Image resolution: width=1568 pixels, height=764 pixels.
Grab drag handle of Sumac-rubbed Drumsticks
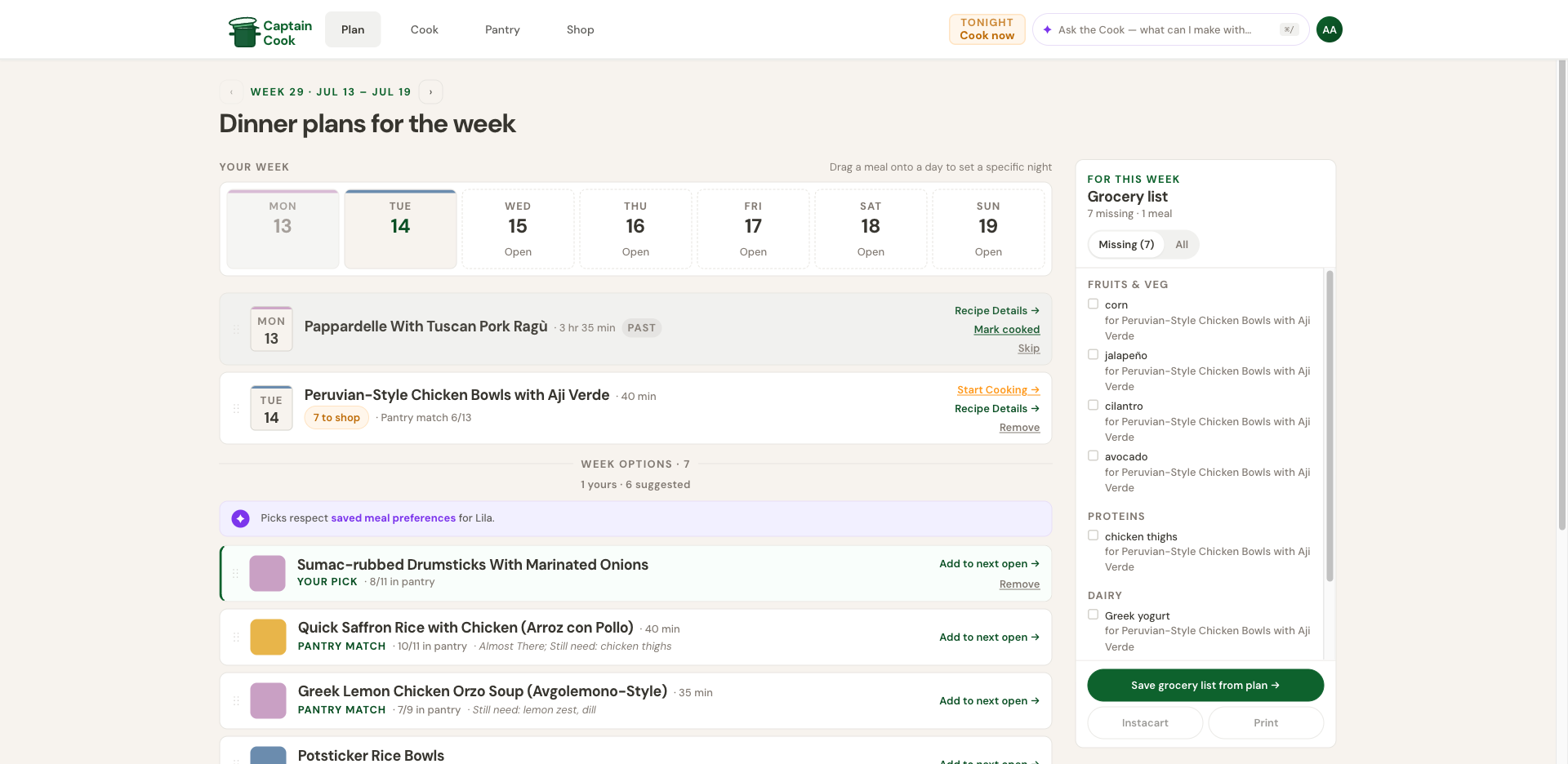pyautogui.click(x=235, y=573)
